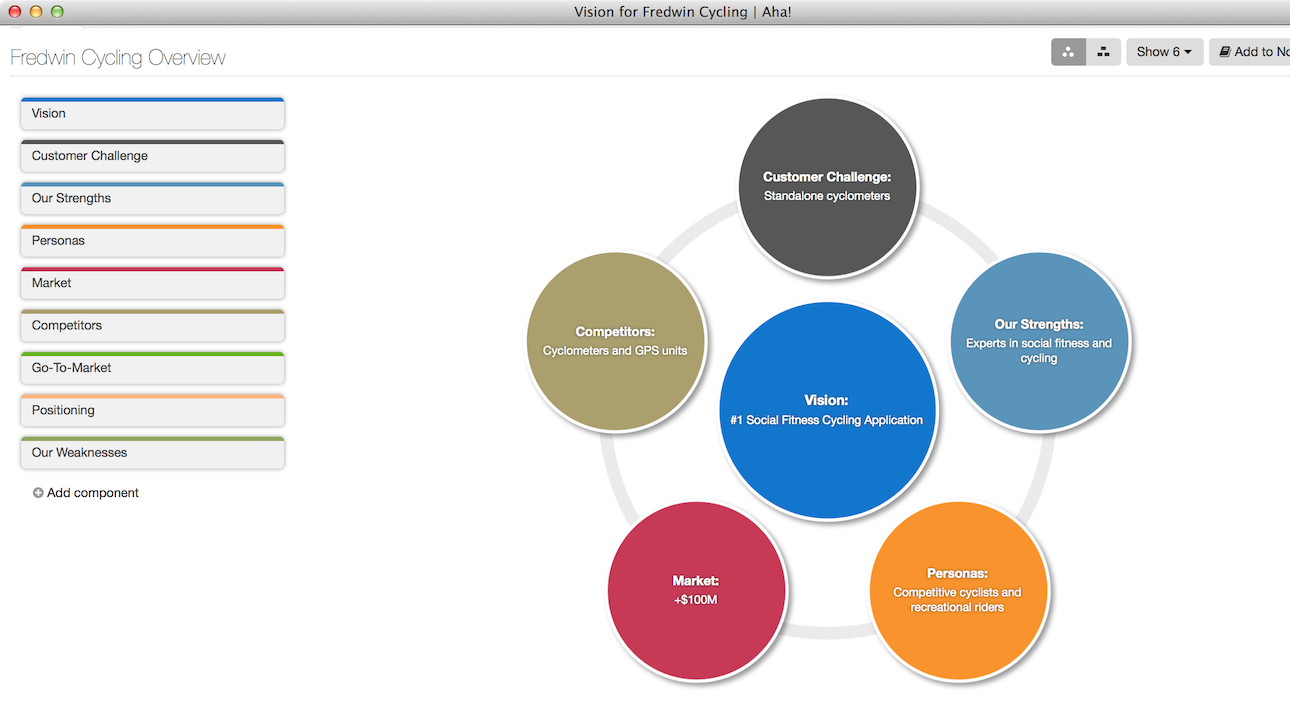Image resolution: width=1290 pixels, height=728 pixels.
Task: Click the tan Competitors circle
Action: point(615,341)
